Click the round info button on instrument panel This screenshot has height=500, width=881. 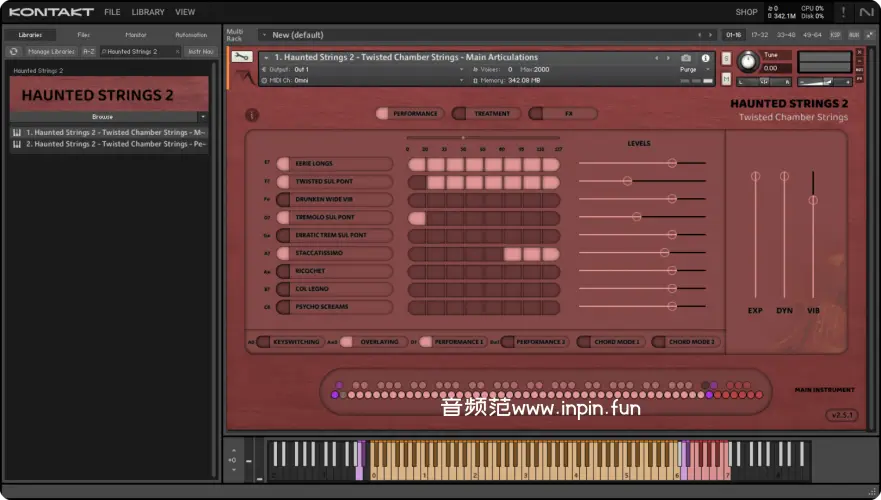[x=252, y=114]
